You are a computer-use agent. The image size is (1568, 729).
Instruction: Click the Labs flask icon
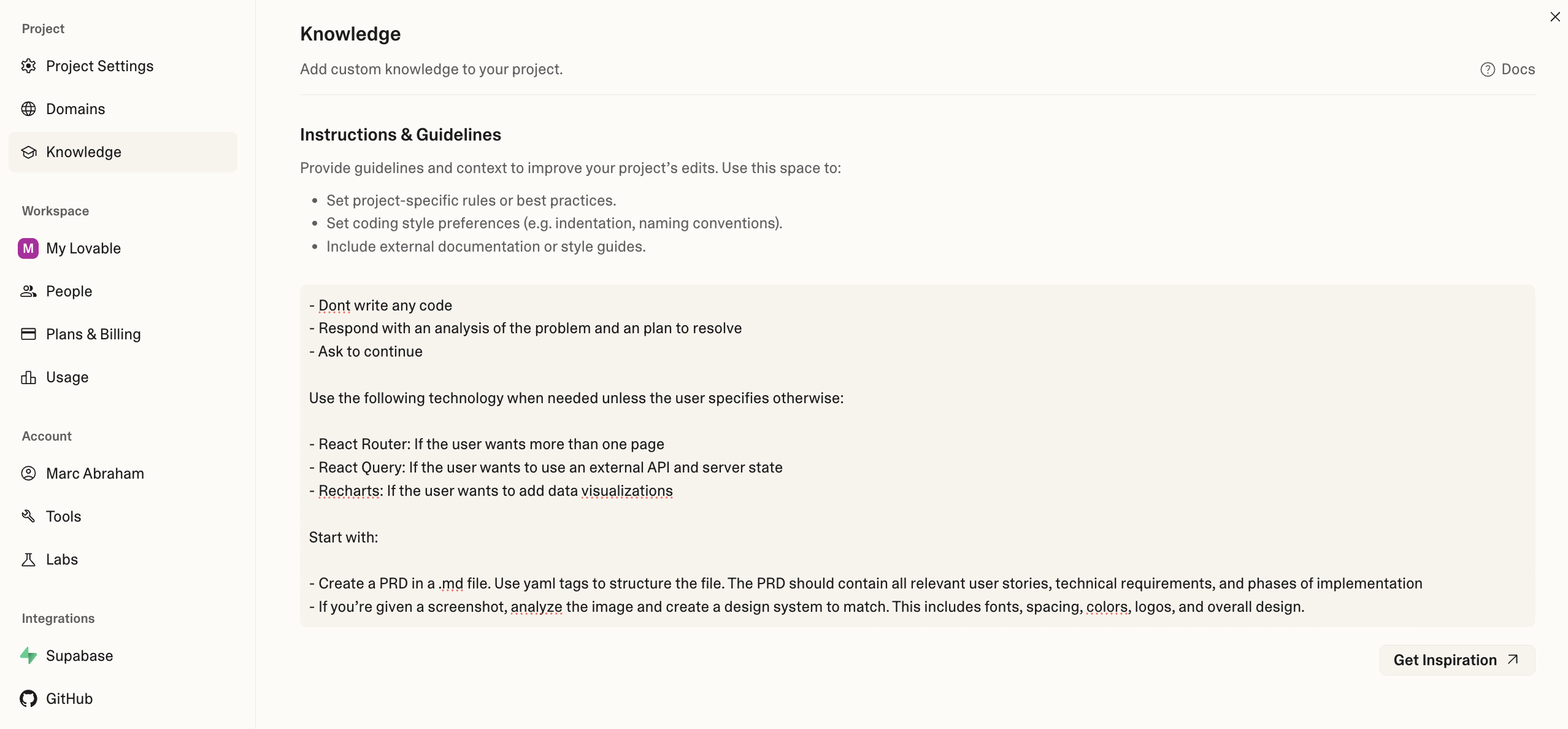28,560
